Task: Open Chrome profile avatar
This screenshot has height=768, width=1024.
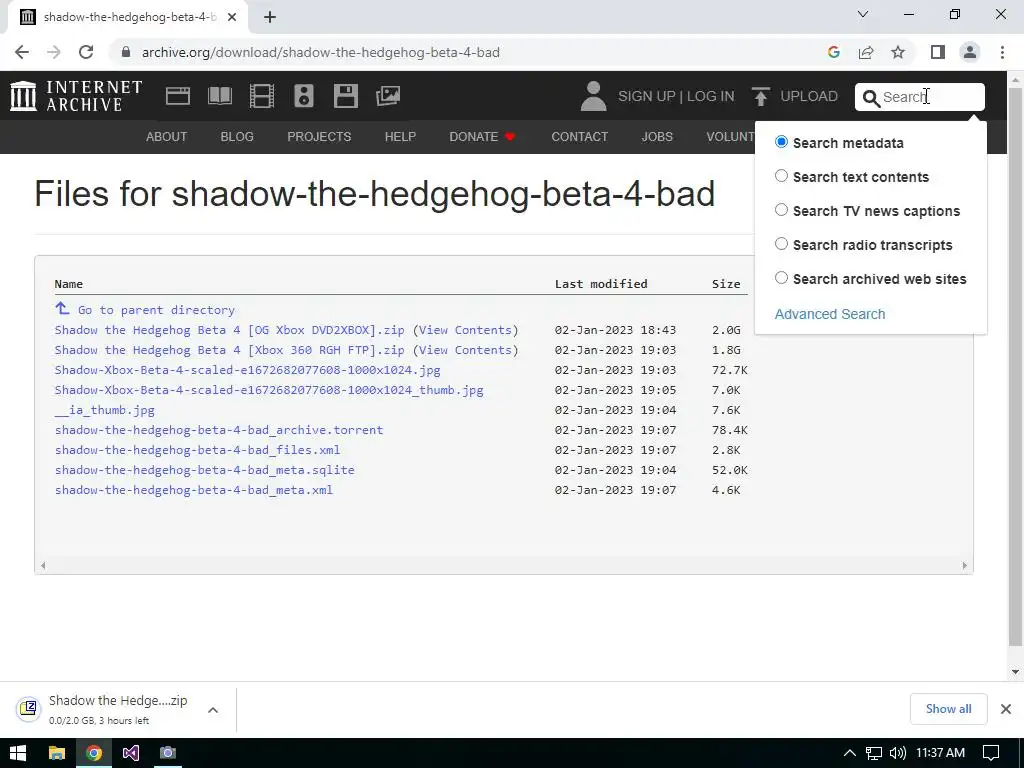Action: pos(970,52)
